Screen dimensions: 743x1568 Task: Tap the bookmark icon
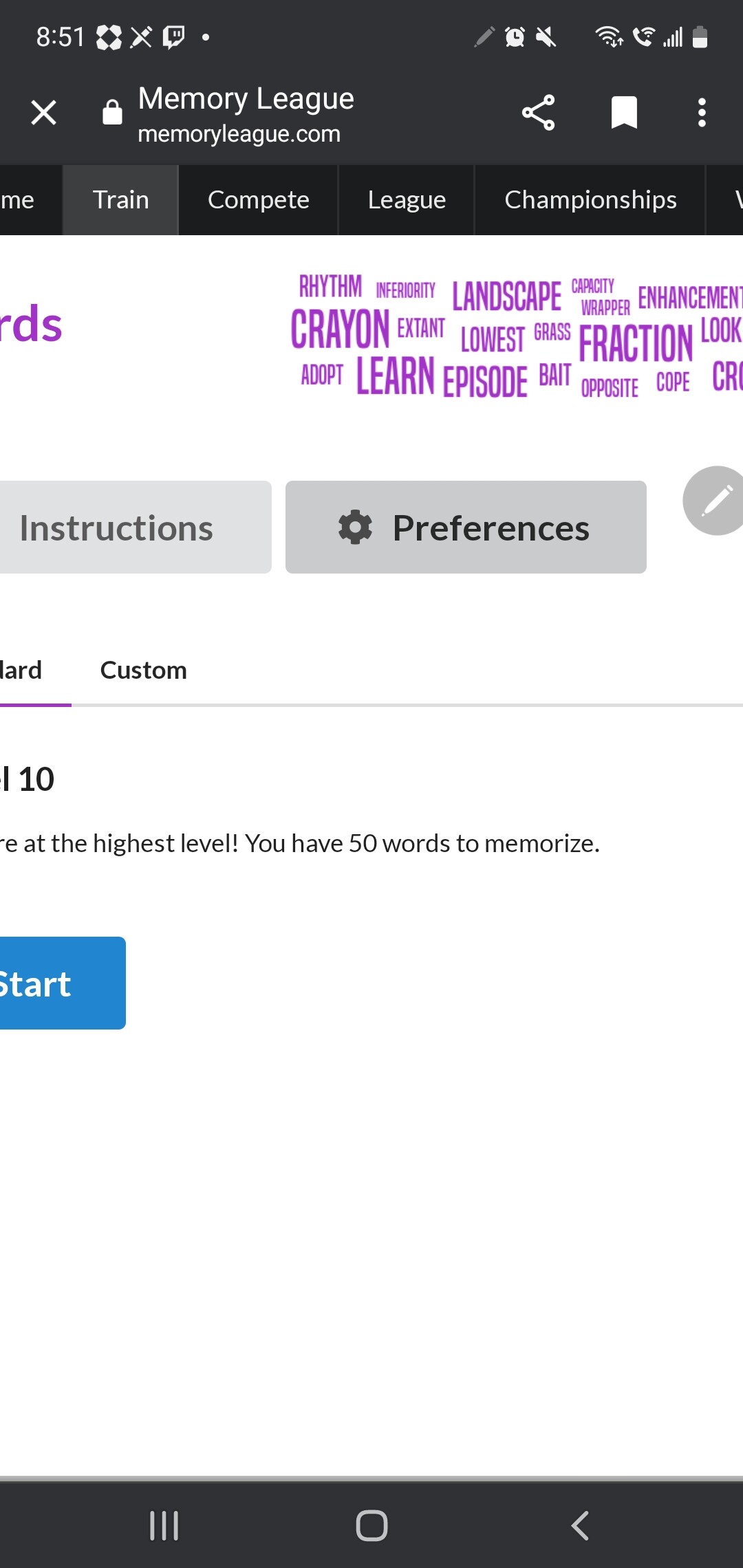(624, 113)
